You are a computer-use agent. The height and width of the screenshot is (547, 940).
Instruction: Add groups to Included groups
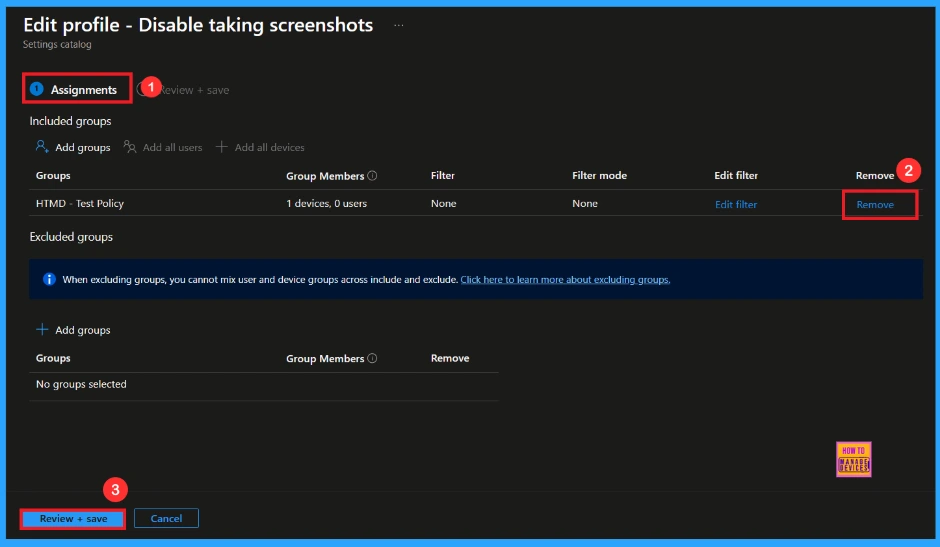(x=73, y=147)
